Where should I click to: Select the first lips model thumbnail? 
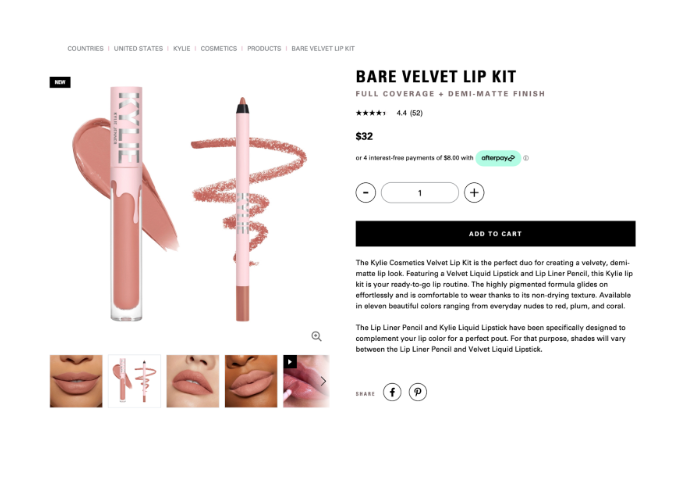[76, 381]
